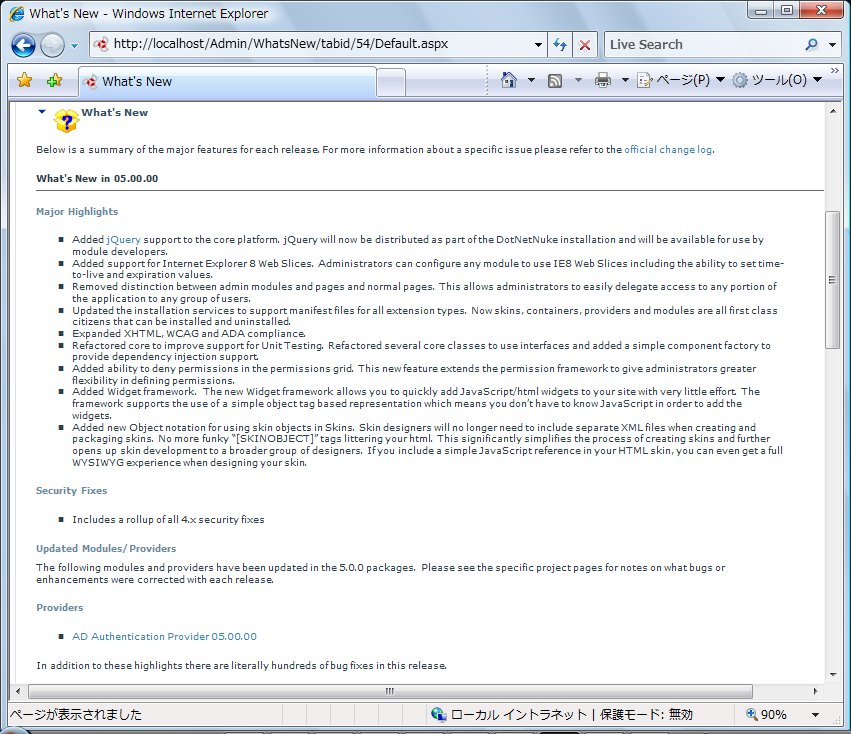Click the Refresh page icon
851x734 pixels.
click(x=560, y=45)
